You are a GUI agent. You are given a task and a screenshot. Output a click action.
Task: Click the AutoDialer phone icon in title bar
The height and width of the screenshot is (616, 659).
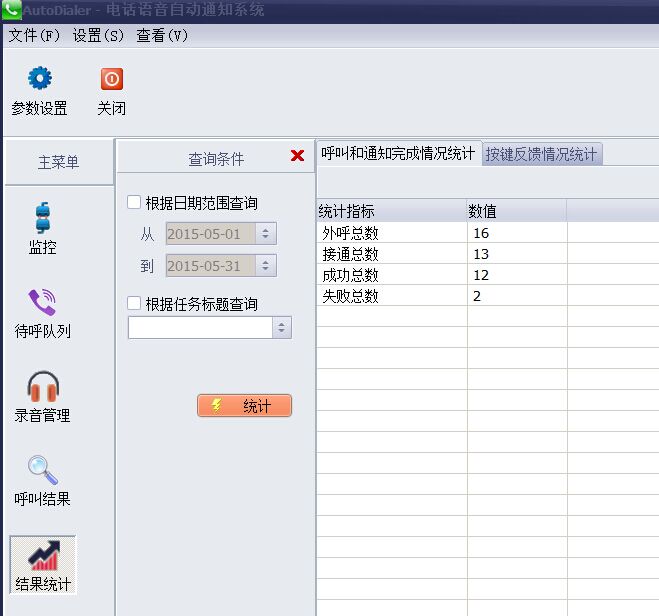11,11
